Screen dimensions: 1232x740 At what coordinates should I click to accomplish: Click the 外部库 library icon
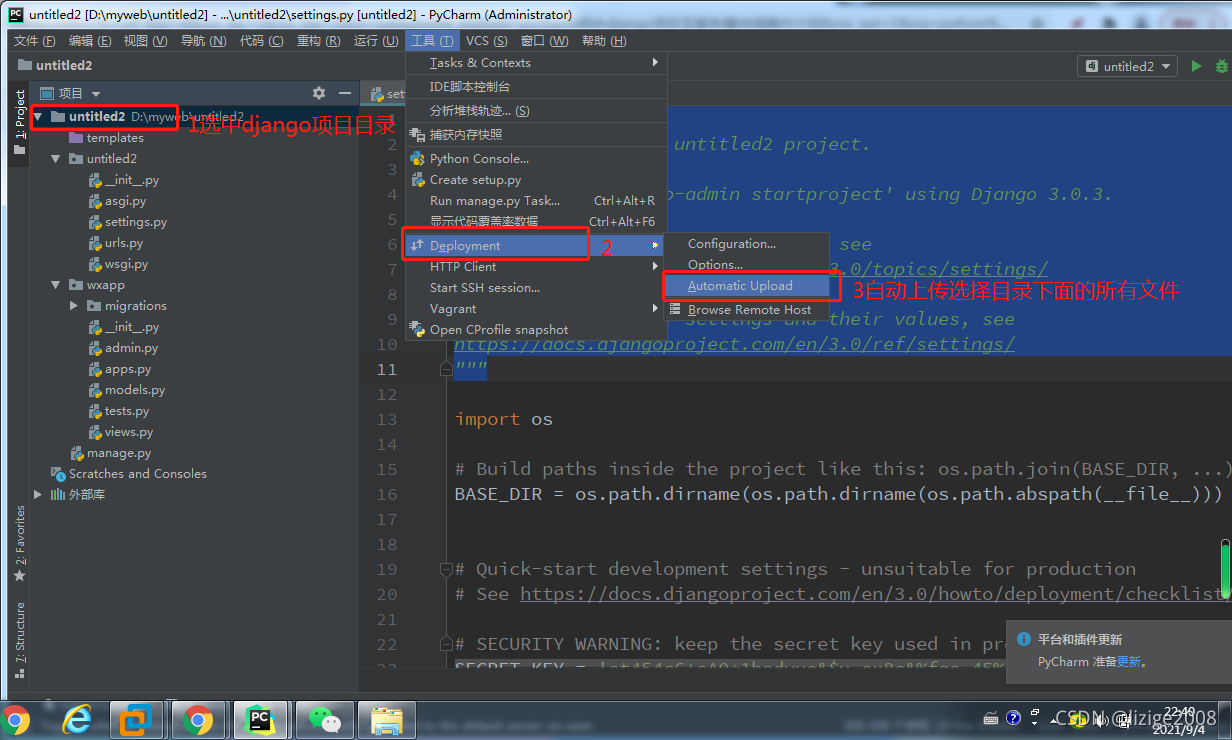coord(58,495)
